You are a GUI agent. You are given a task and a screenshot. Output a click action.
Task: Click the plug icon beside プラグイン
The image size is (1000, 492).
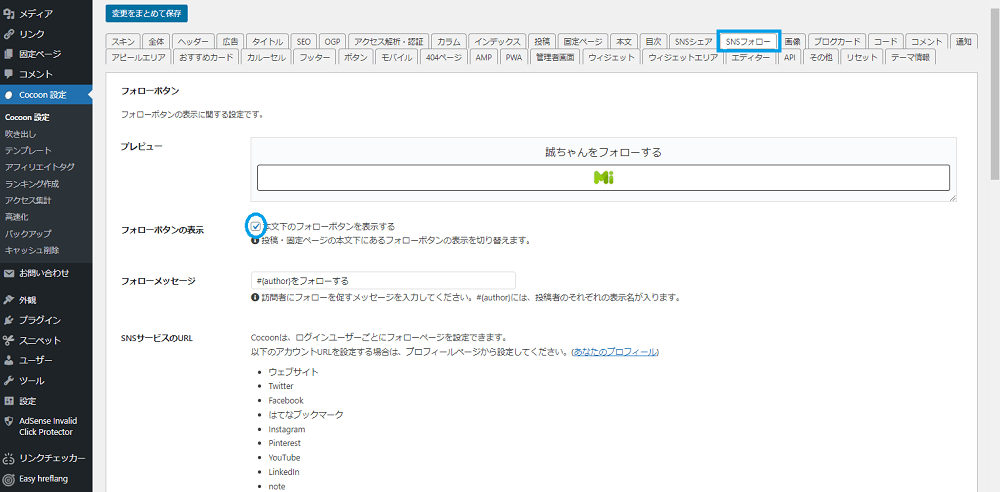(8, 320)
